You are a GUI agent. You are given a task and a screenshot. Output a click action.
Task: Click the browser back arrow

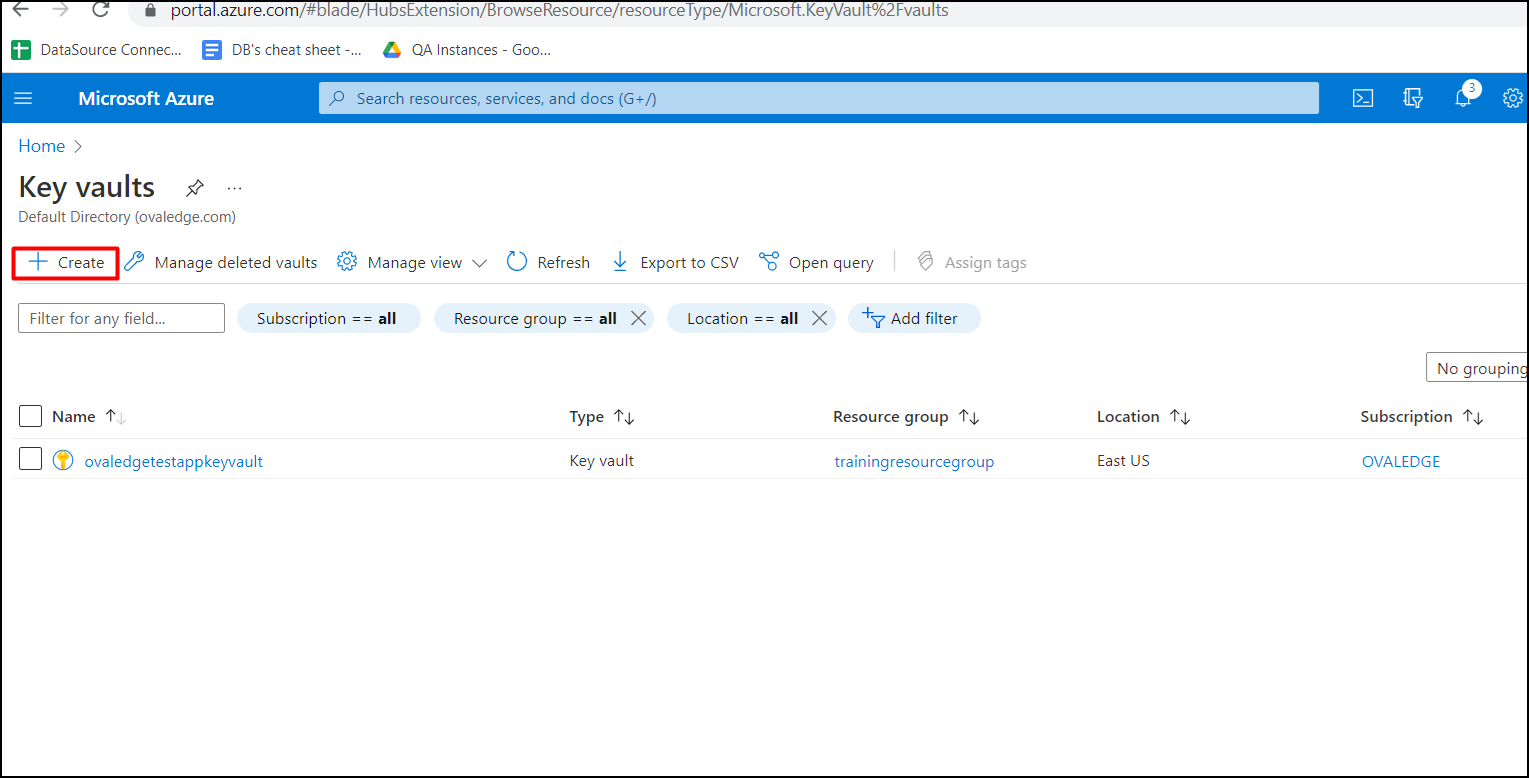[20, 10]
